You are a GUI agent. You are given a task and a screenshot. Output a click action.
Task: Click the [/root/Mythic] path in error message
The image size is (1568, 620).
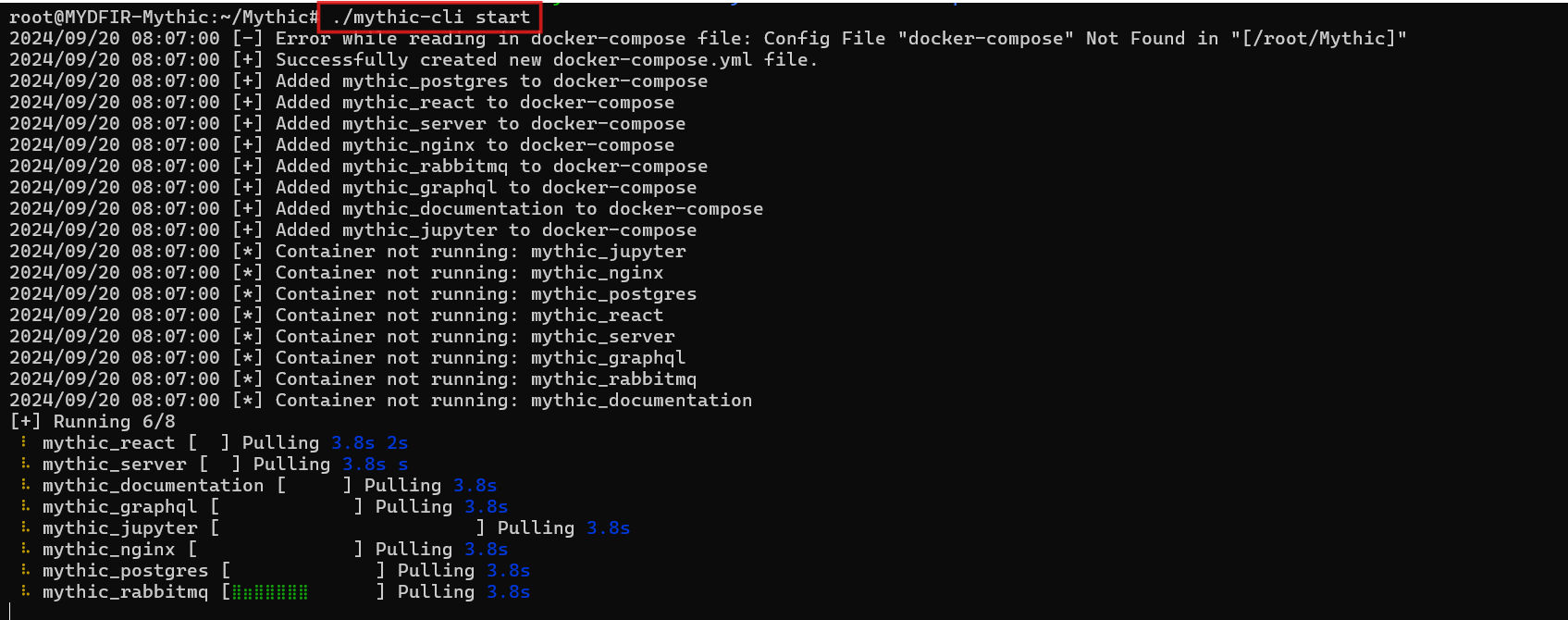click(x=1318, y=38)
